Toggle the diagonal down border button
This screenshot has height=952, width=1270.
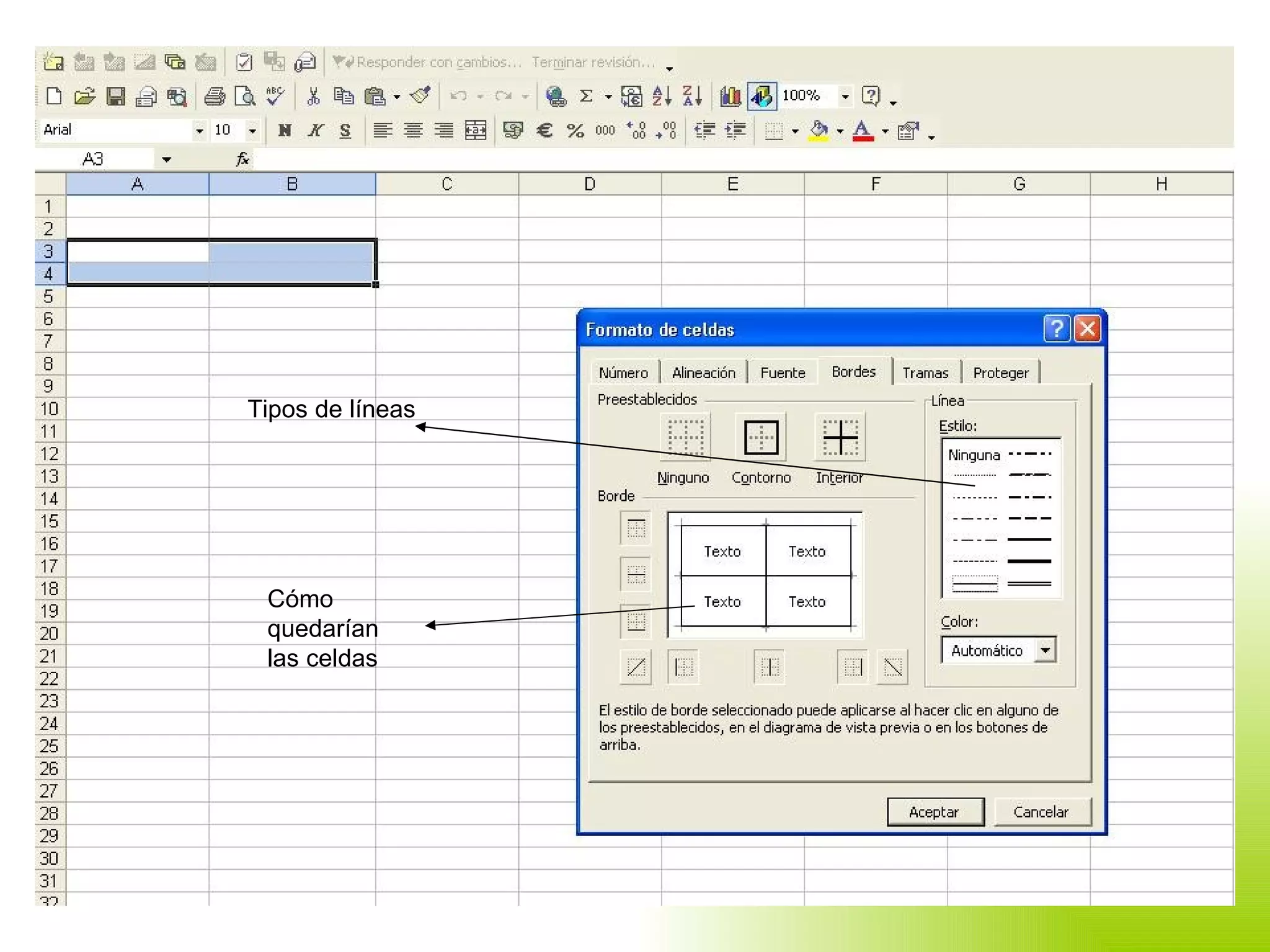pyautogui.click(x=892, y=668)
